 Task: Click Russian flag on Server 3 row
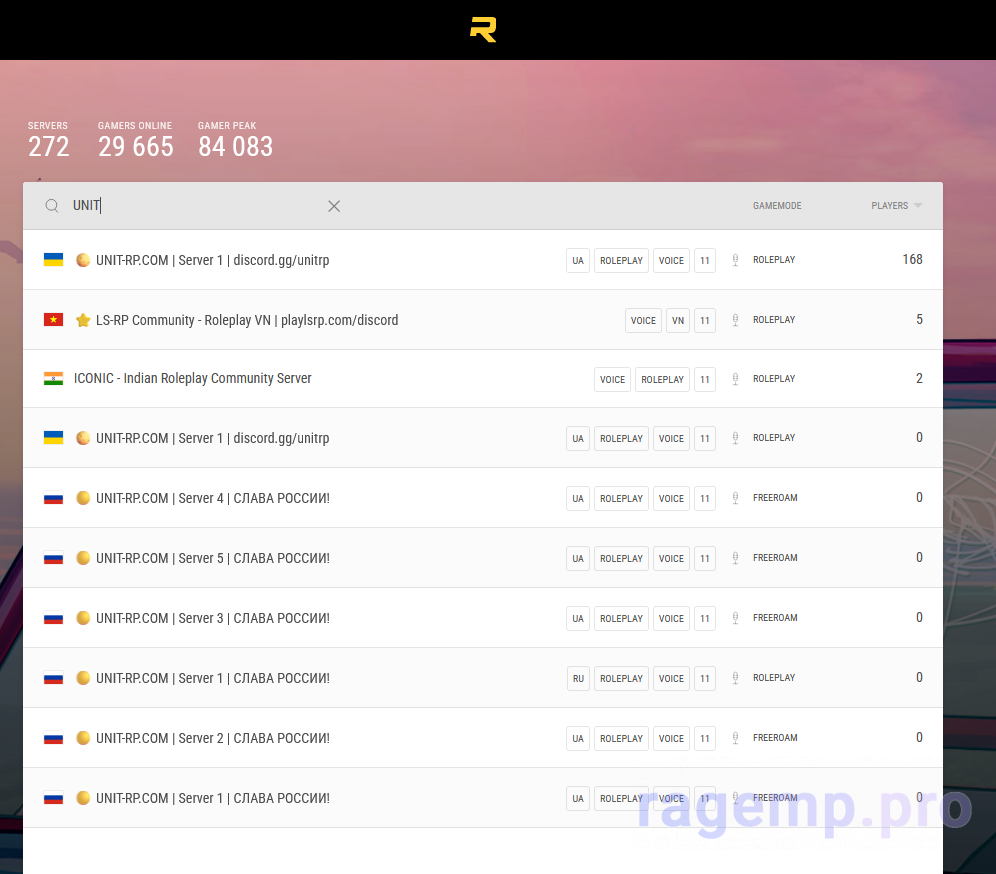click(x=53, y=618)
